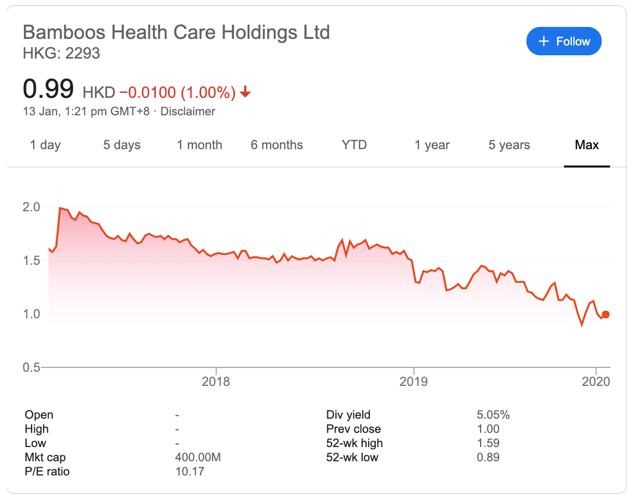Select the 1 day tab

click(x=45, y=145)
